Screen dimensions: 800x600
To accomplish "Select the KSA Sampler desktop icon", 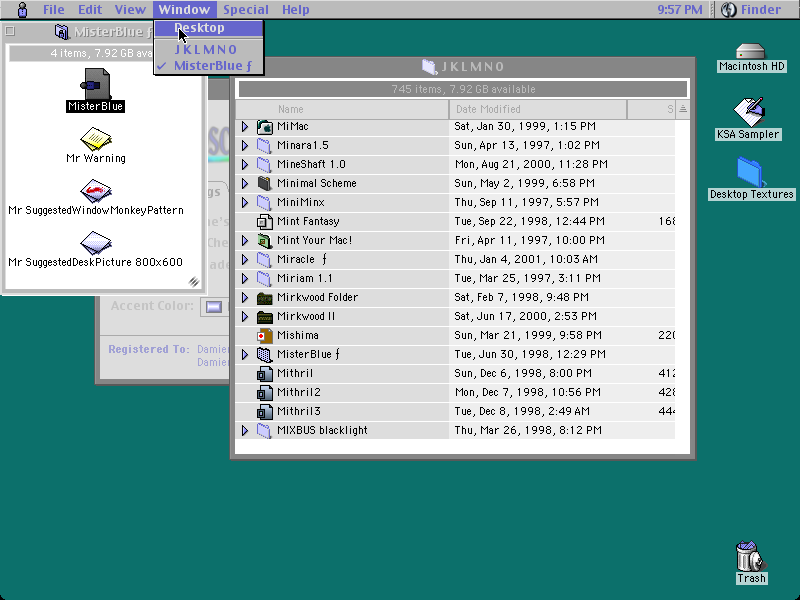I will pos(748,111).
